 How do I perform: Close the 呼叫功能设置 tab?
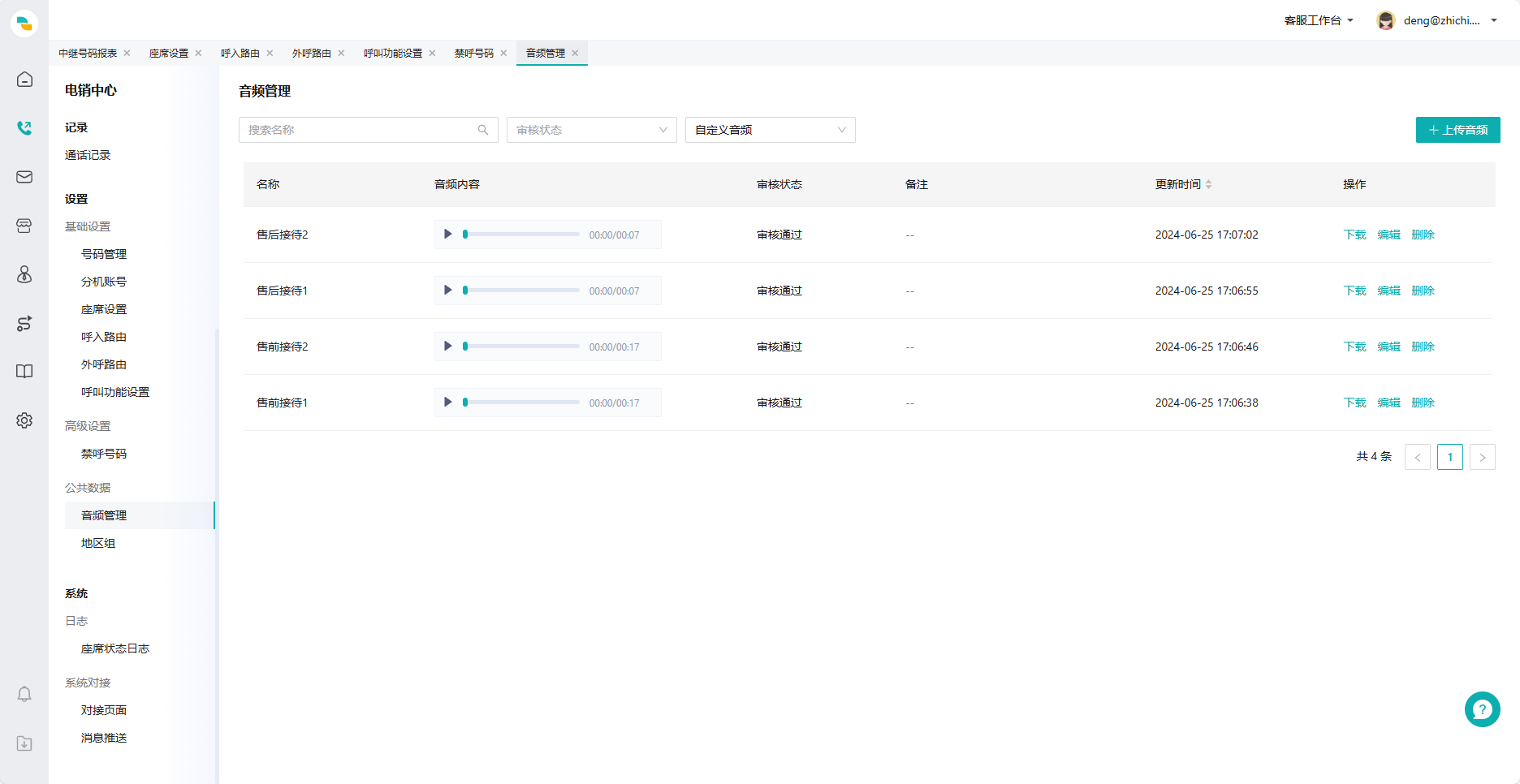click(432, 53)
